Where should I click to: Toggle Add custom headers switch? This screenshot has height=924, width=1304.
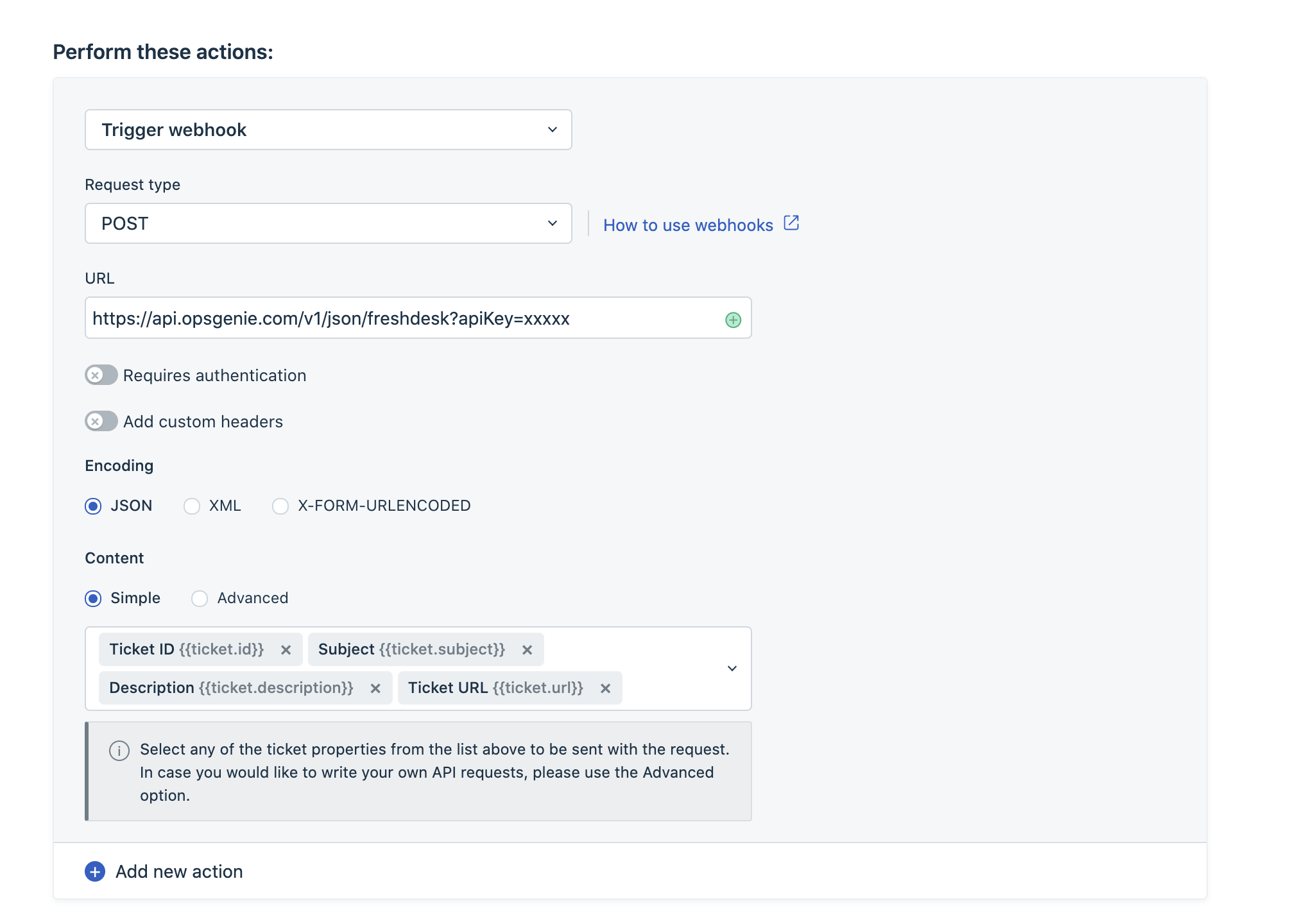coord(101,421)
